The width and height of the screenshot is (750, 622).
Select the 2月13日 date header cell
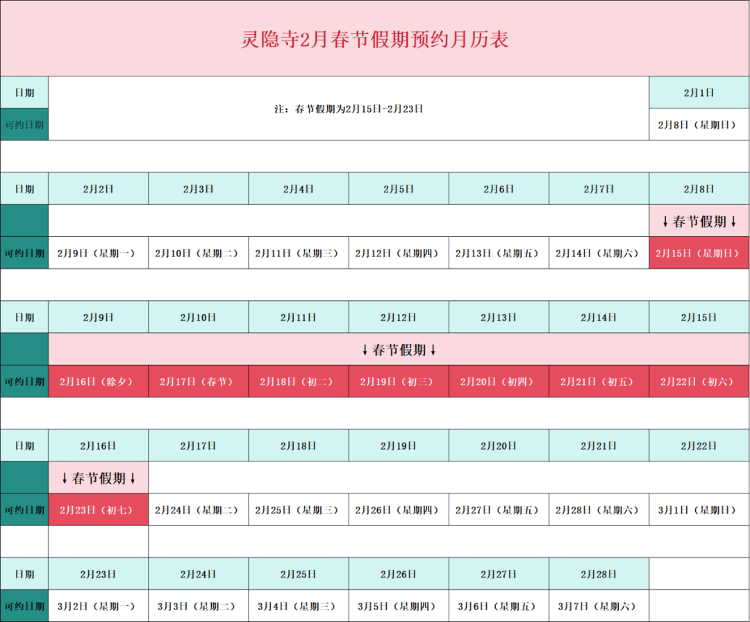pos(498,317)
